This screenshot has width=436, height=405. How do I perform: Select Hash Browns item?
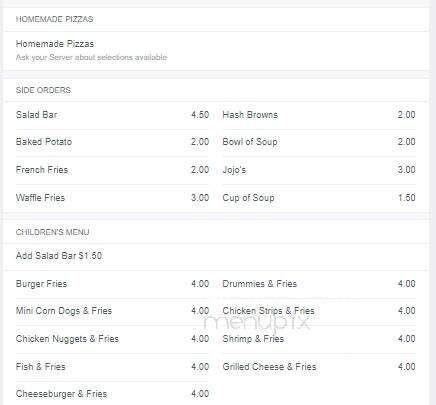coord(319,115)
